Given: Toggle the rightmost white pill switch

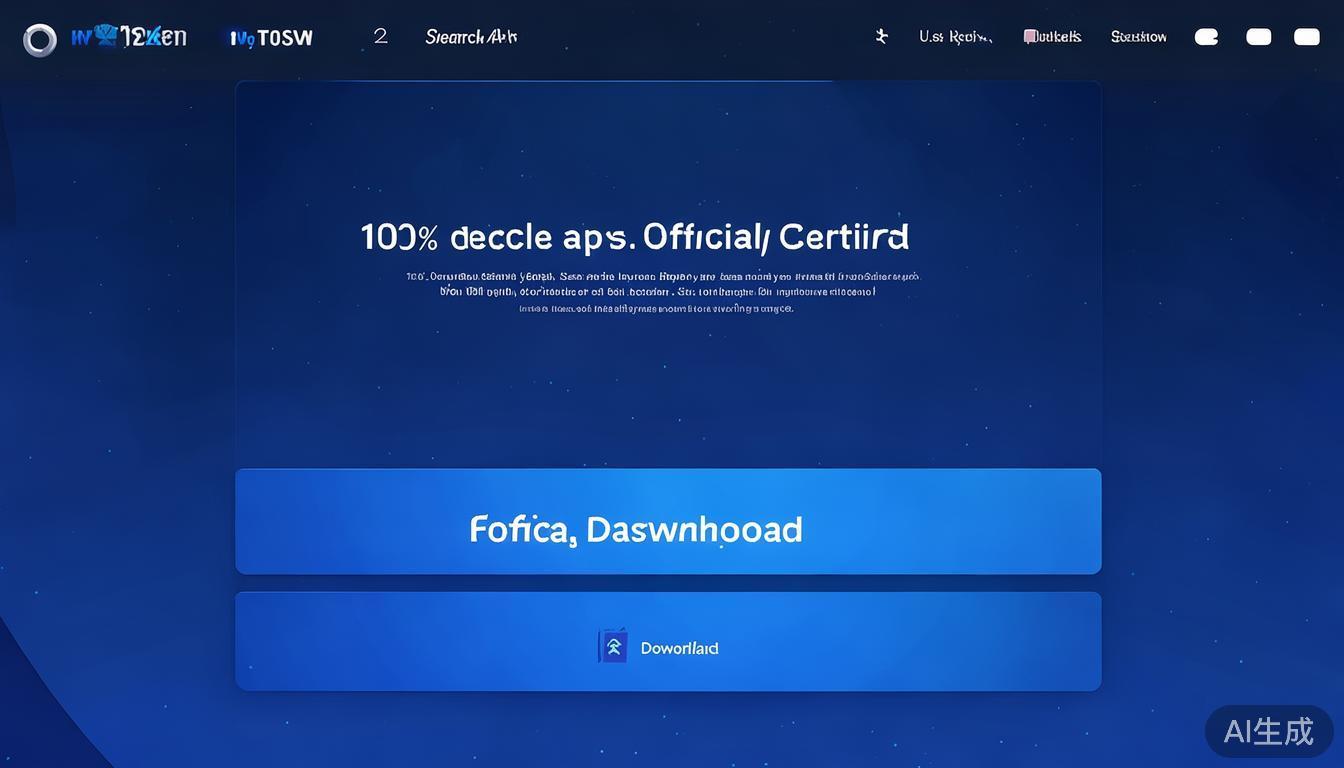Looking at the screenshot, I should tap(1307, 37).
